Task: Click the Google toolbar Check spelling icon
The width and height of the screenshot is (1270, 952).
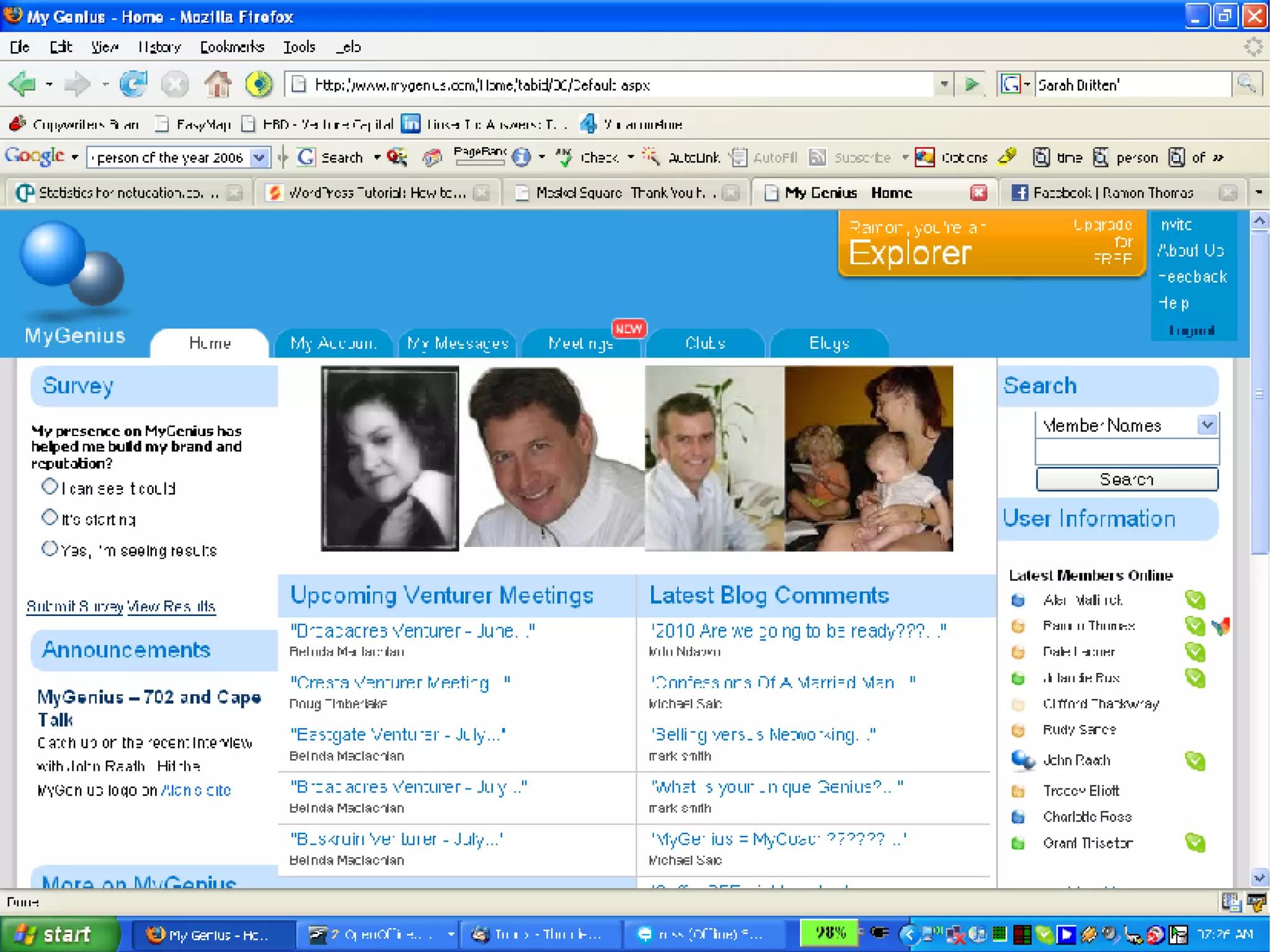Action: click(564, 158)
